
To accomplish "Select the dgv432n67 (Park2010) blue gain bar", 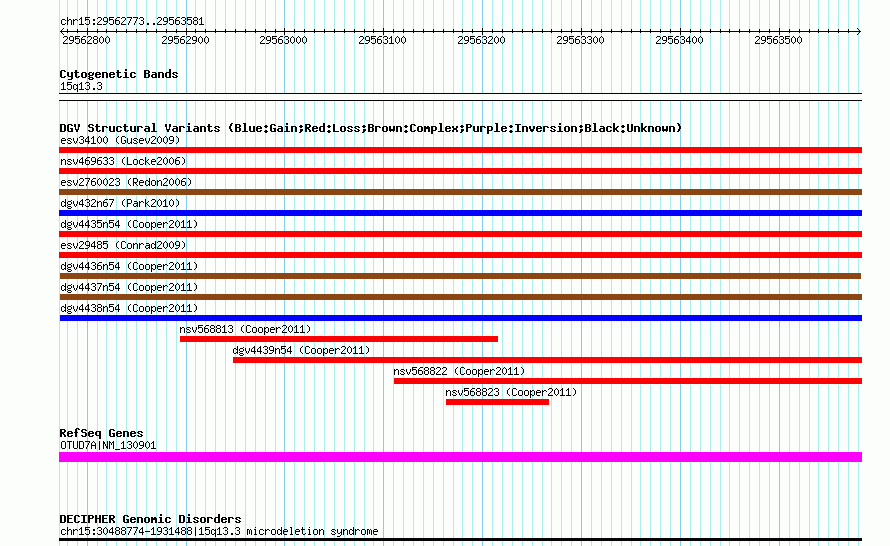I will (x=460, y=213).
